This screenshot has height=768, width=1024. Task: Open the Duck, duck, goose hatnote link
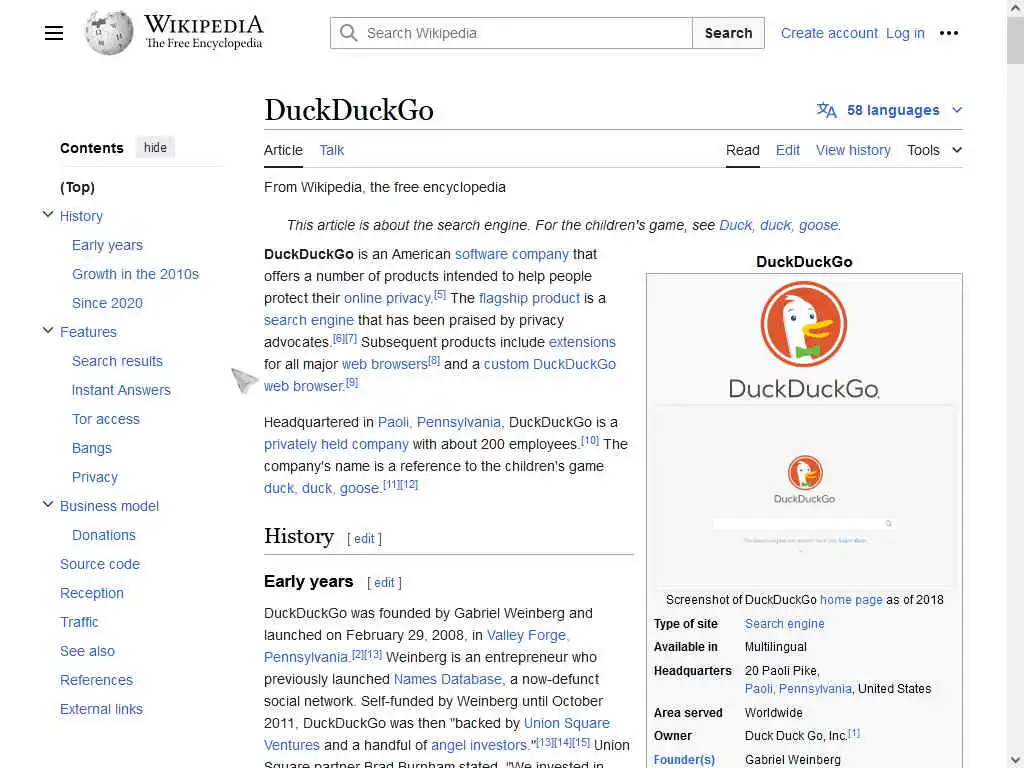tap(778, 225)
